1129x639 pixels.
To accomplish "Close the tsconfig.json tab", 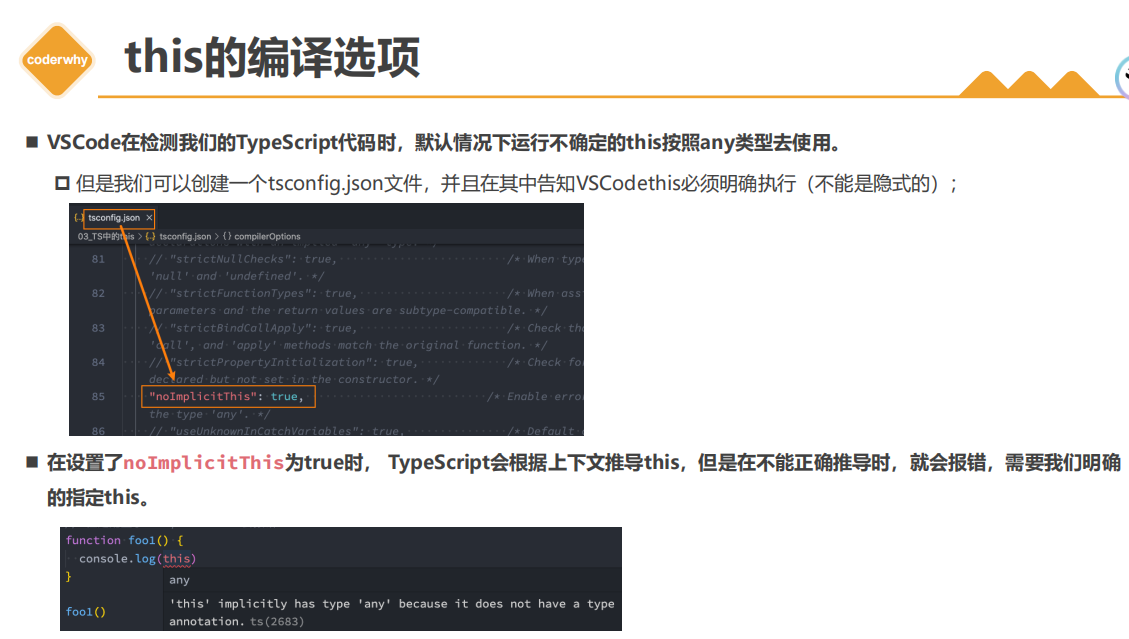I will [149, 218].
